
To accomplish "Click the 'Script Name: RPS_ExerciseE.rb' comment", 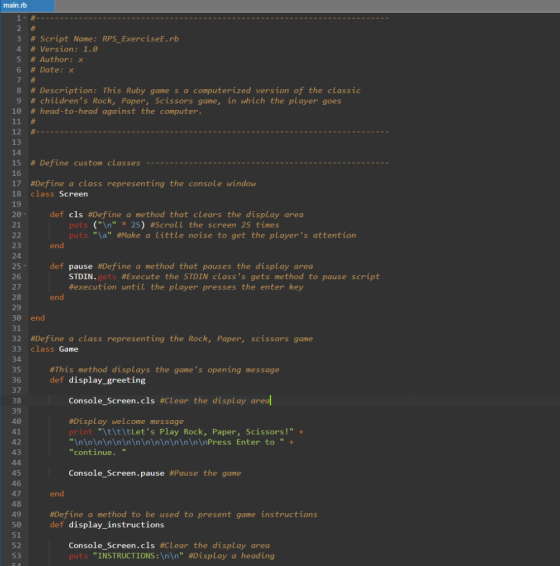I will click(x=109, y=39).
